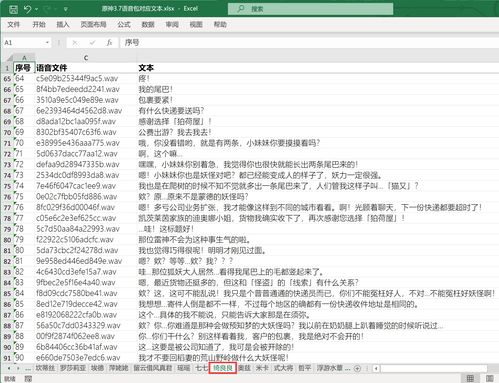Open the 数据 ribbon tab
Viewport: 499px width, 383px height.
coord(148,24)
